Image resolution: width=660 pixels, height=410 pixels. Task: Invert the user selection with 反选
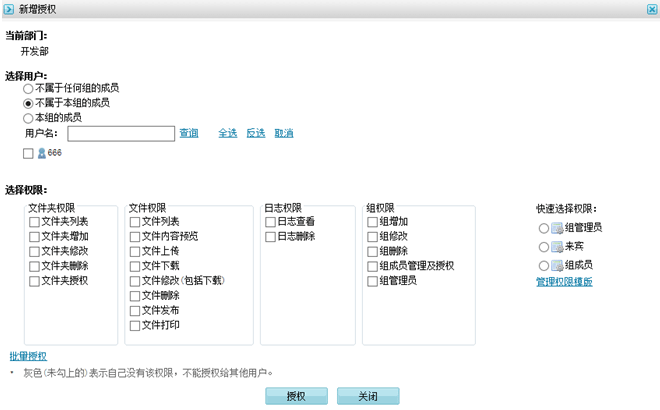coord(256,133)
